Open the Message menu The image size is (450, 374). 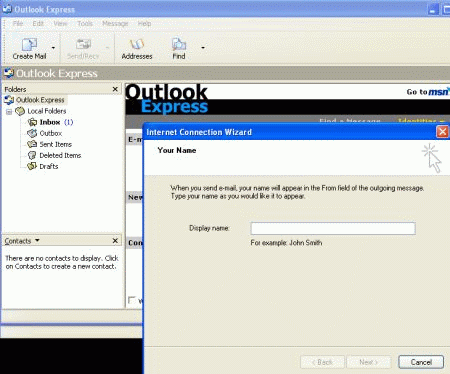click(115, 24)
